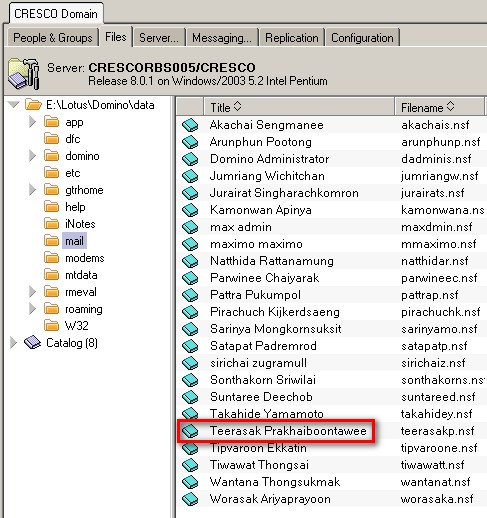This screenshot has height=518, width=487.
Task: Click the Catalog (8) book icon
Action: click(32, 343)
